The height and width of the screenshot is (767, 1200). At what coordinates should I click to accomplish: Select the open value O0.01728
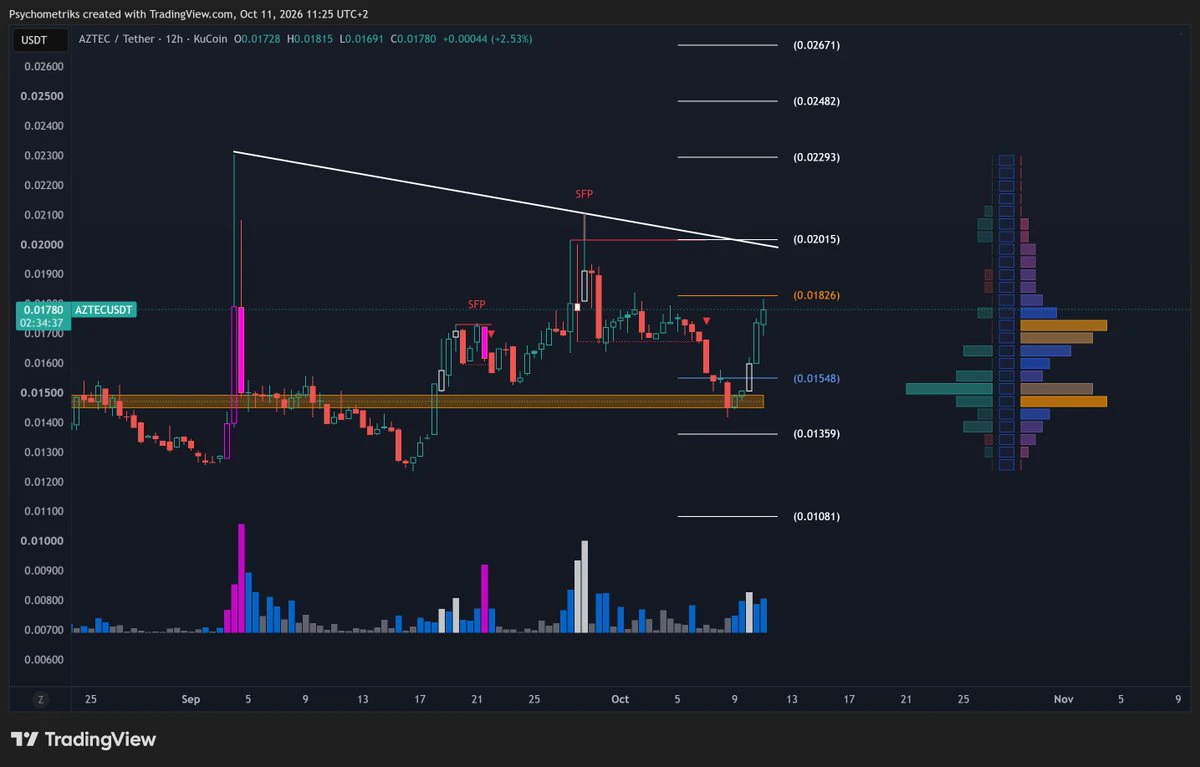click(x=258, y=39)
